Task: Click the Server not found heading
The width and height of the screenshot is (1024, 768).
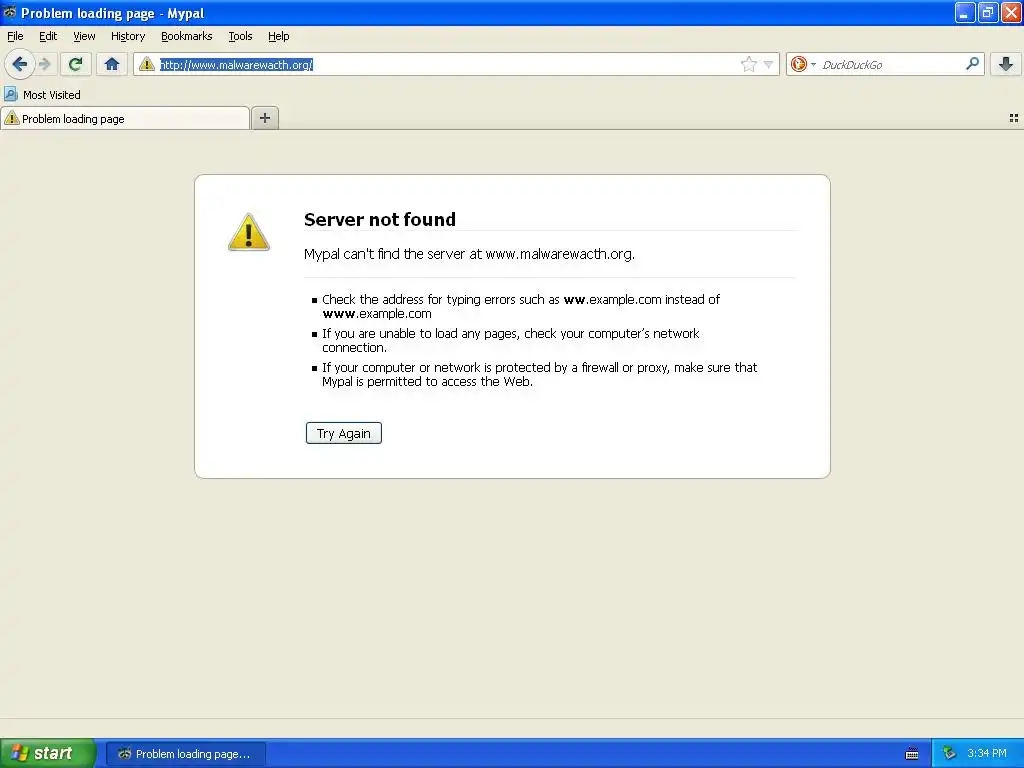Action: (380, 219)
